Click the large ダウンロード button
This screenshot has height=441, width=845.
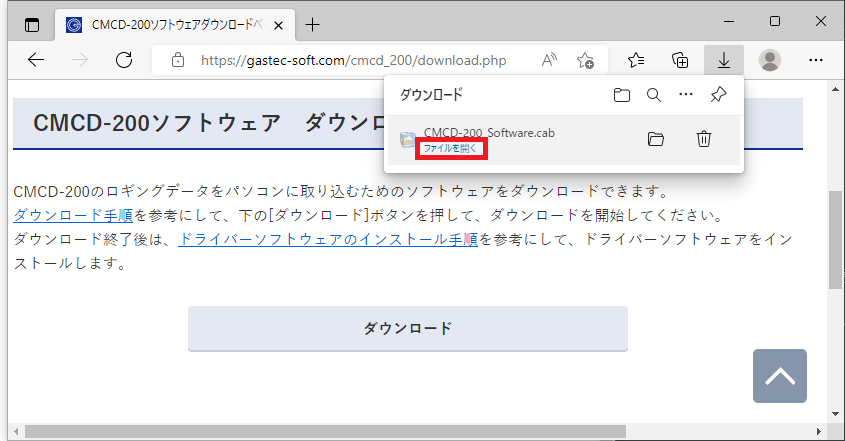[408, 328]
